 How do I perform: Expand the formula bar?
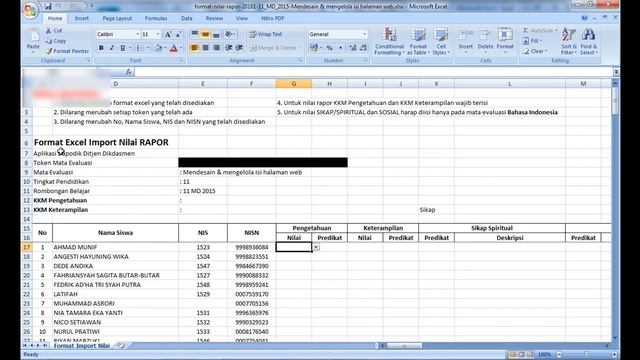(x=616, y=72)
